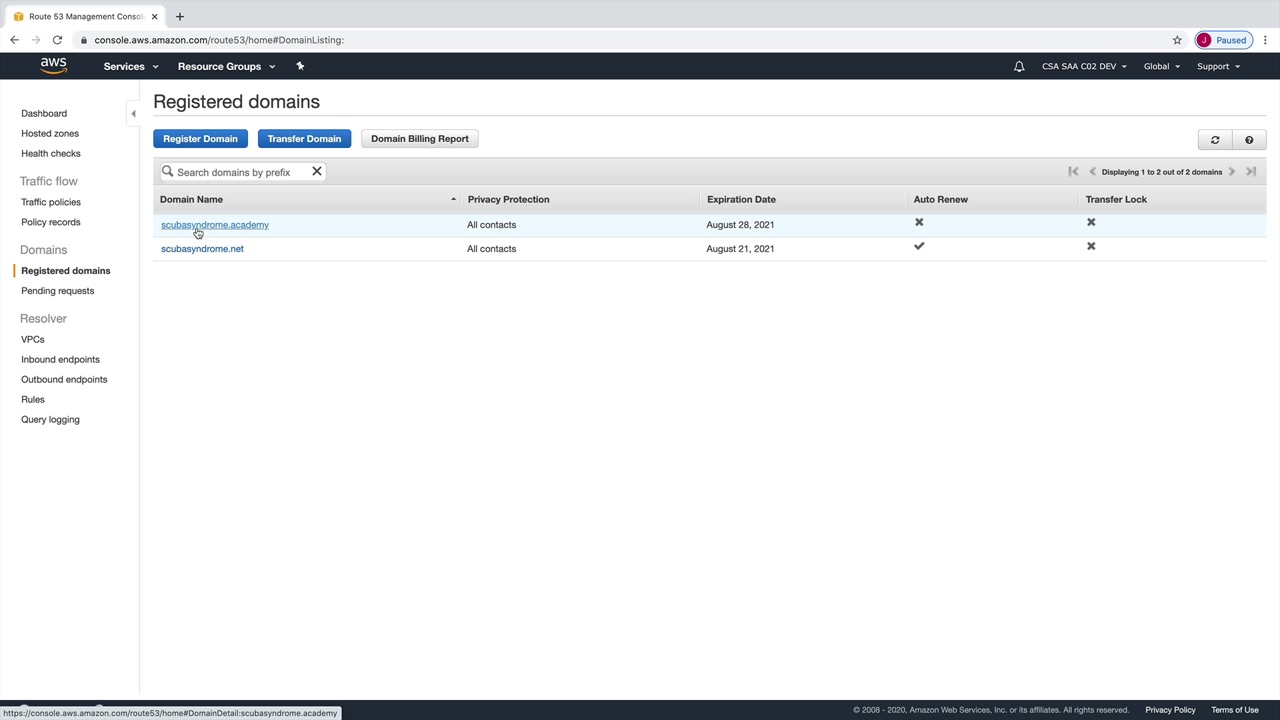Click the browser back arrow

[x=14, y=40]
